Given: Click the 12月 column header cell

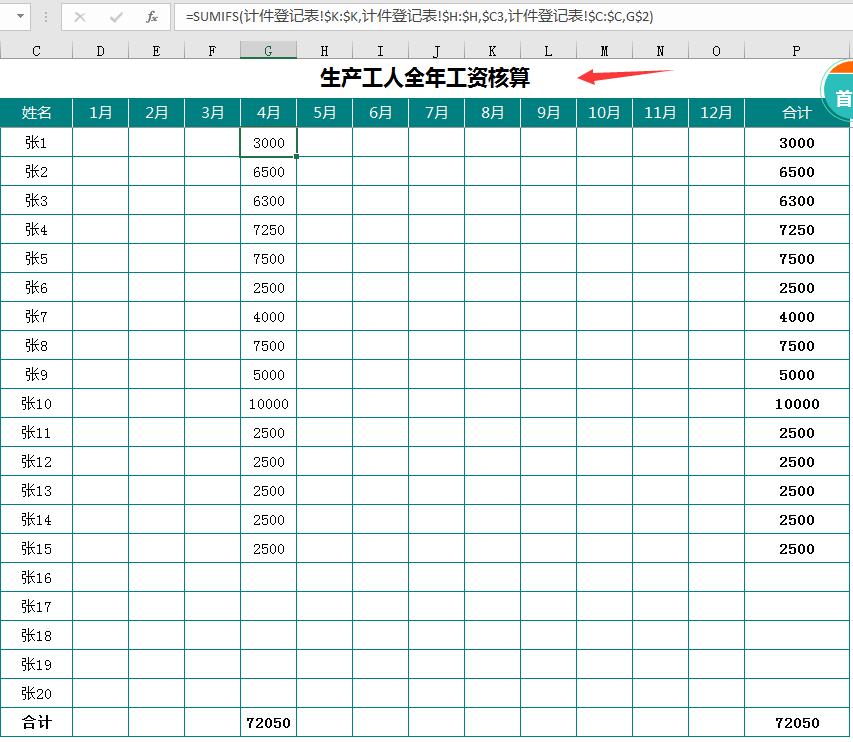Looking at the screenshot, I should pos(716,113).
